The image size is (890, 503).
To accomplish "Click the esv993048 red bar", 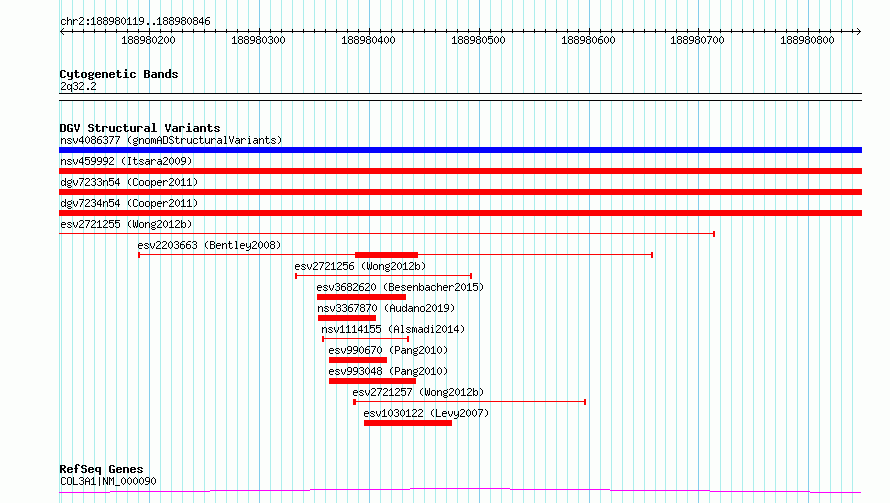I will pyautogui.click(x=372, y=381).
